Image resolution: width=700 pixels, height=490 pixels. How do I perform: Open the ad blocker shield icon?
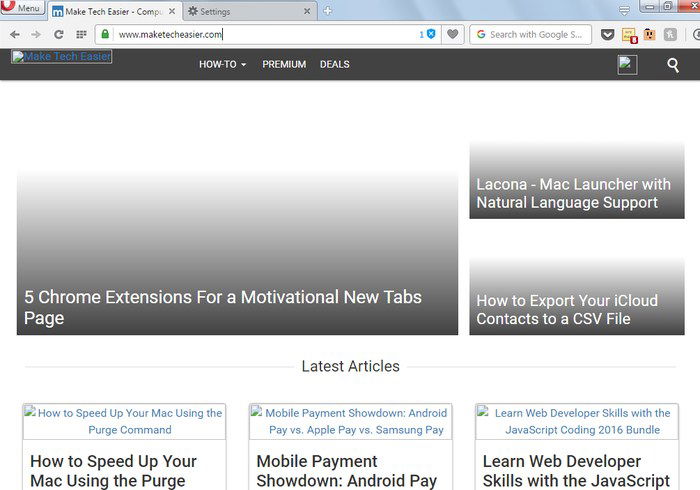tap(430, 34)
